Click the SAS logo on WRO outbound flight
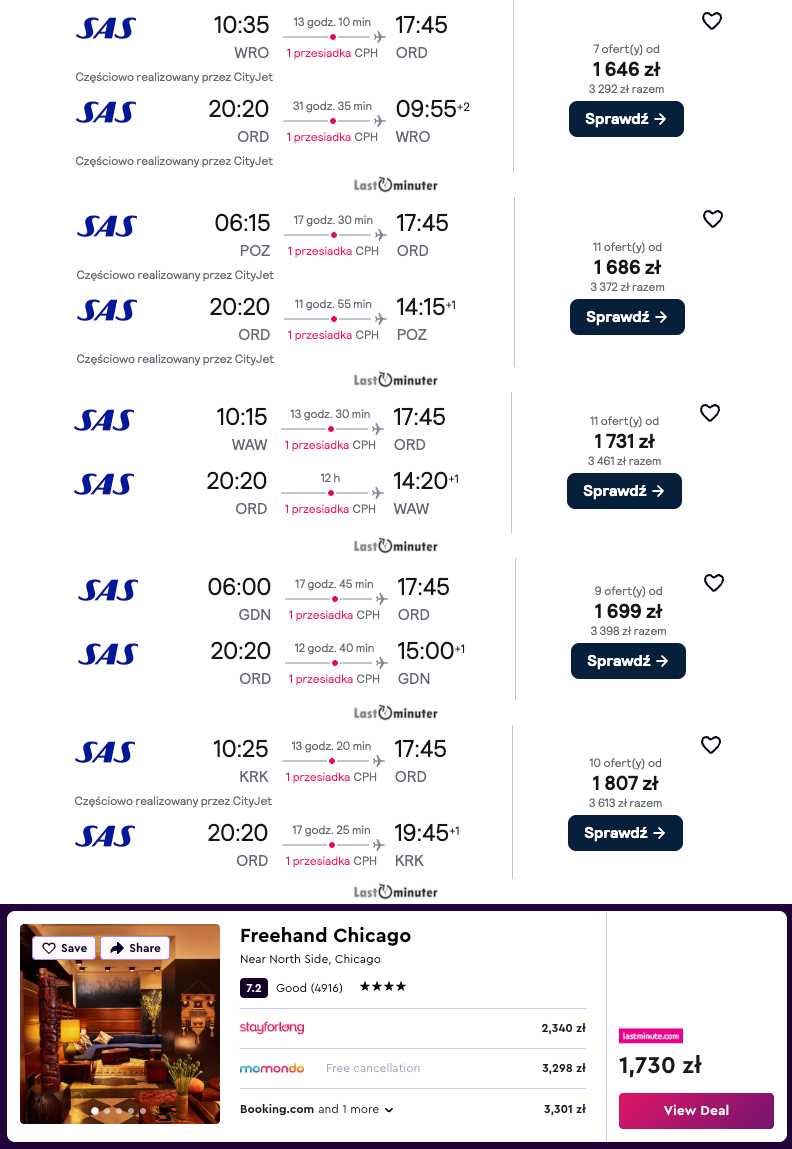The height and width of the screenshot is (1149, 792). 105,29
